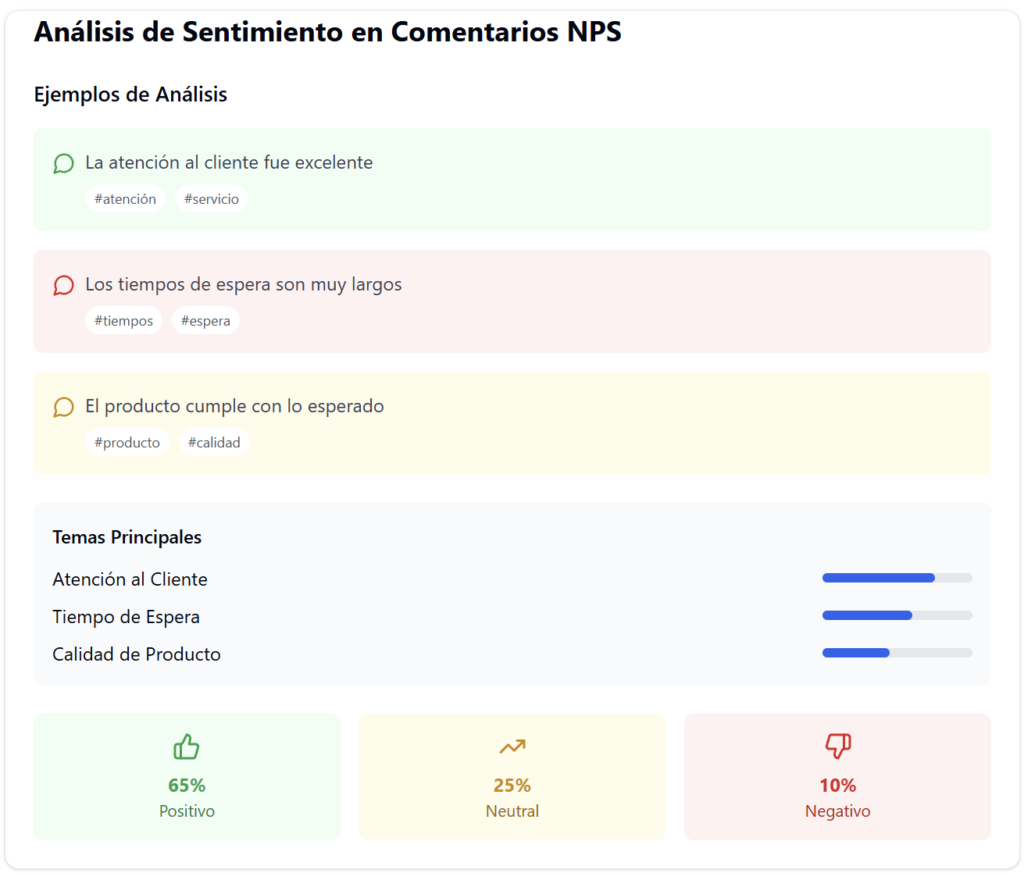The width and height of the screenshot is (1024, 873).
Task: Click the #espera tag chip
Action: coord(206,321)
